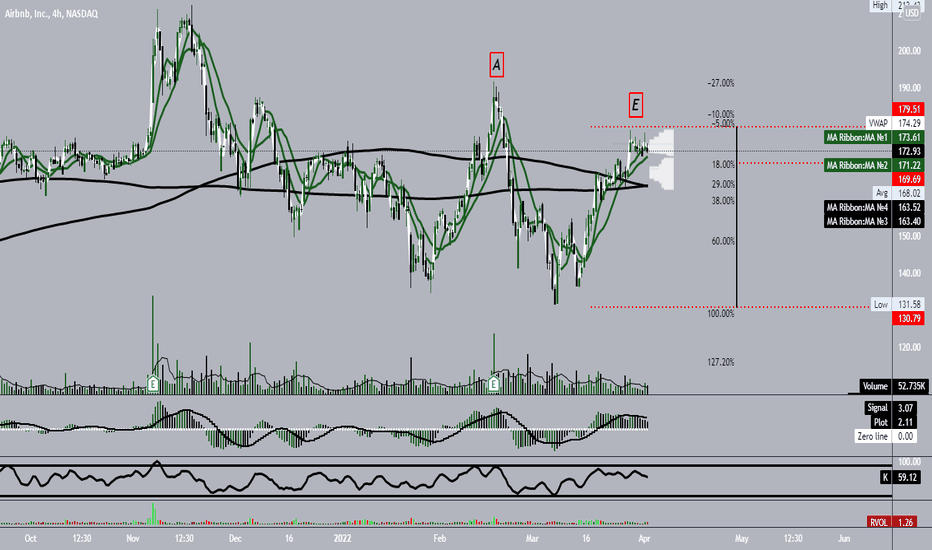Screen dimensions: 932x550
Task: Click the Zero line label
Action: coord(886,436)
